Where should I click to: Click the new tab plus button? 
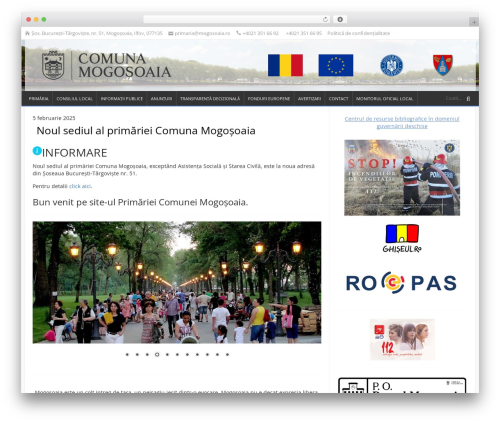(474, 22)
